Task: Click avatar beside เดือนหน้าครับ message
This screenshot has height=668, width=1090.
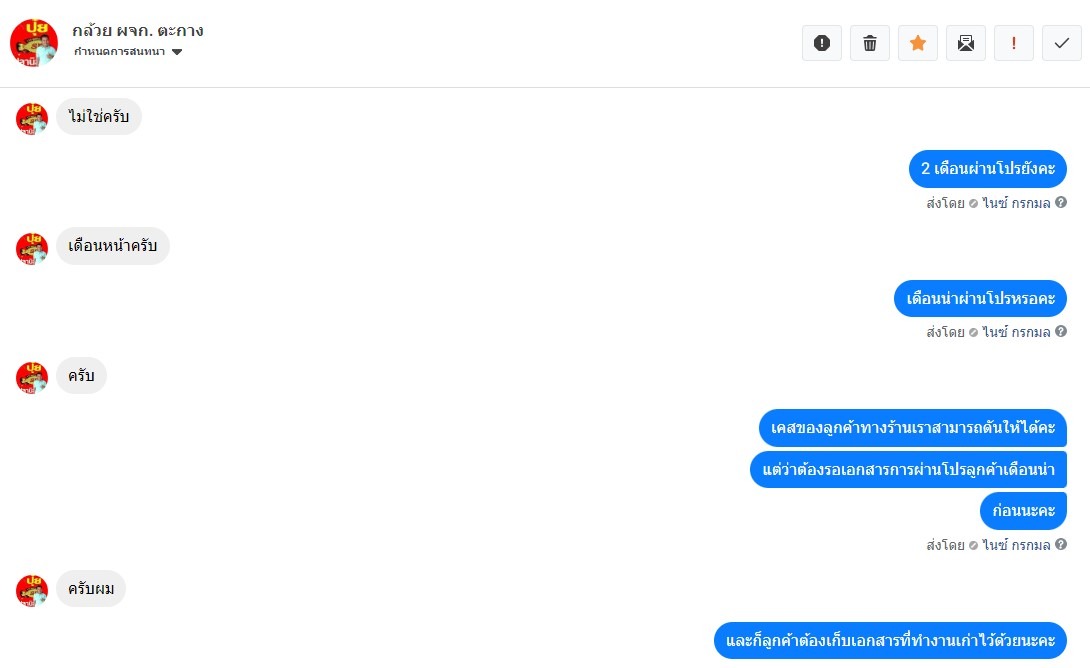Action: [32, 249]
